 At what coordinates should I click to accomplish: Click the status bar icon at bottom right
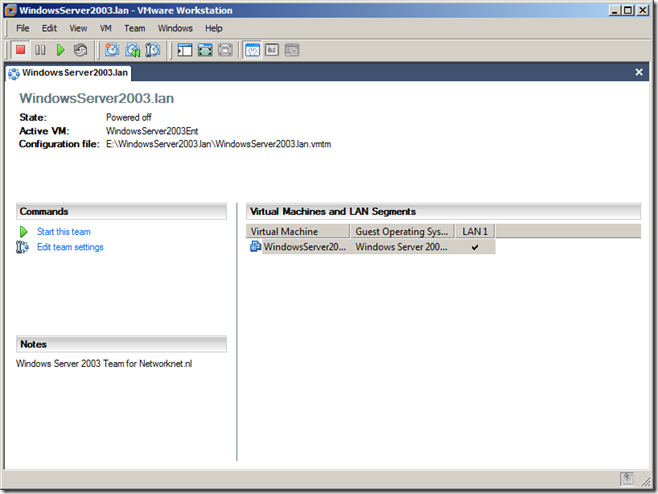(x=627, y=478)
